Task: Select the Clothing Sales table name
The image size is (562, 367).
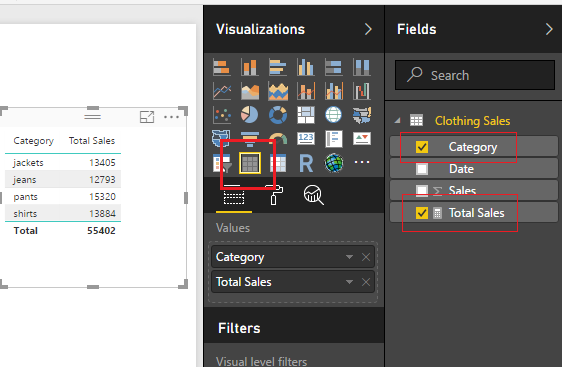Action: [472, 121]
